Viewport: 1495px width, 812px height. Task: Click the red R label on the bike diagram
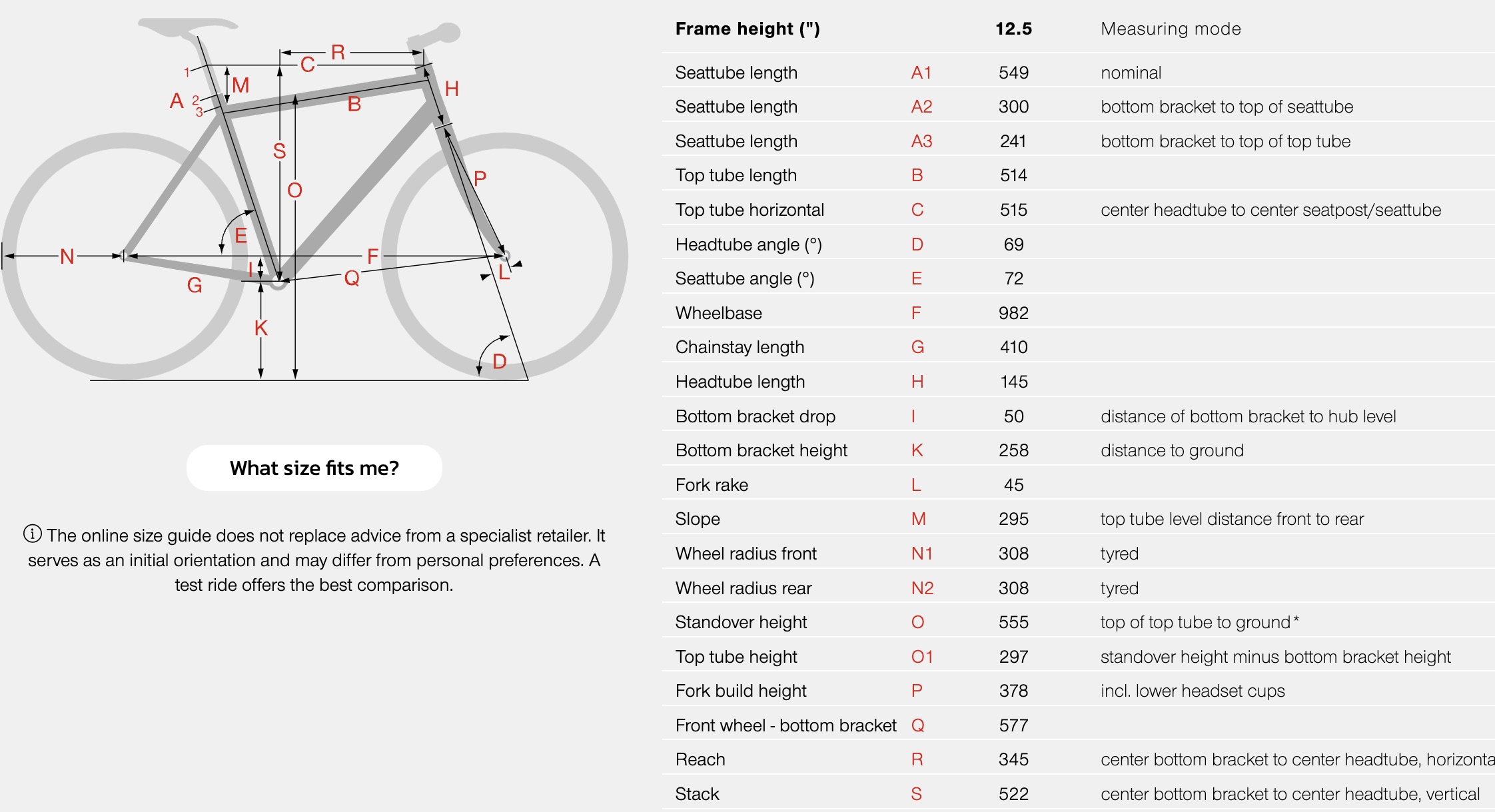coord(338,53)
